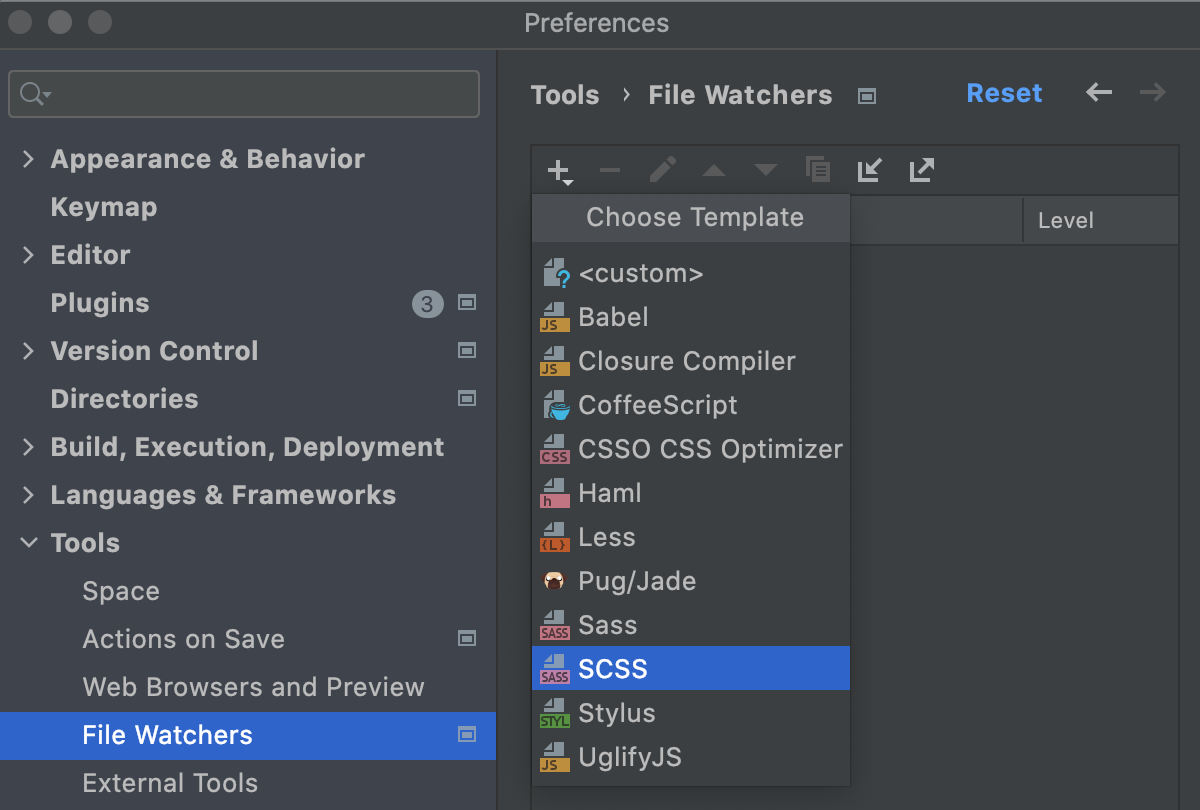This screenshot has width=1200, height=810.
Task: Select Tools in the breadcrumb path
Action: click(x=565, y=94)
